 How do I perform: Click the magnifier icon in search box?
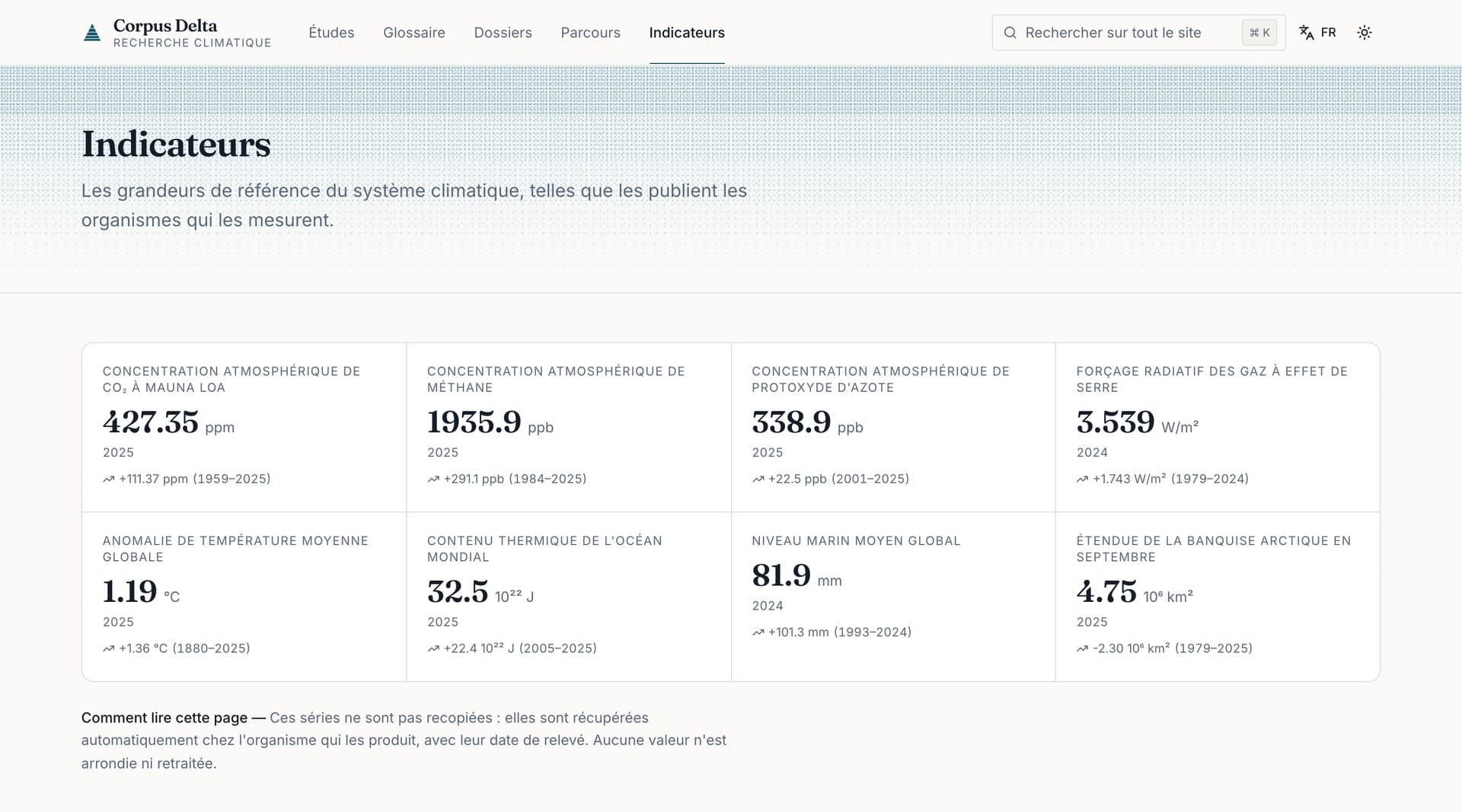click(1010, 33)
